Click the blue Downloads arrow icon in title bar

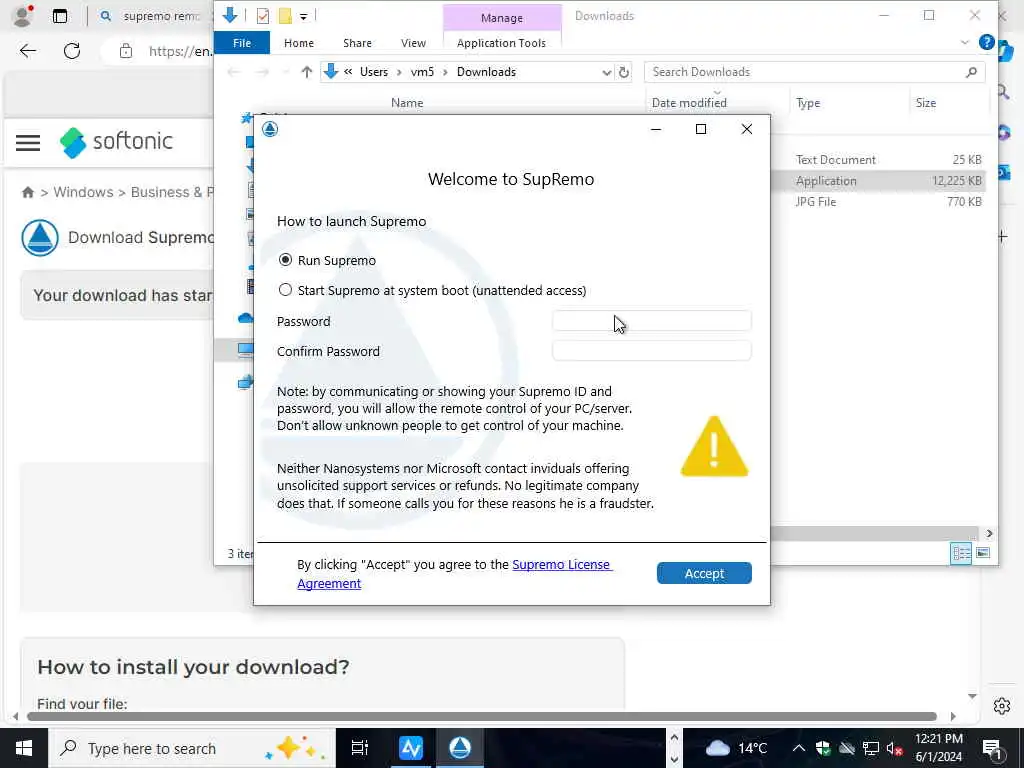tap(229, 15)
